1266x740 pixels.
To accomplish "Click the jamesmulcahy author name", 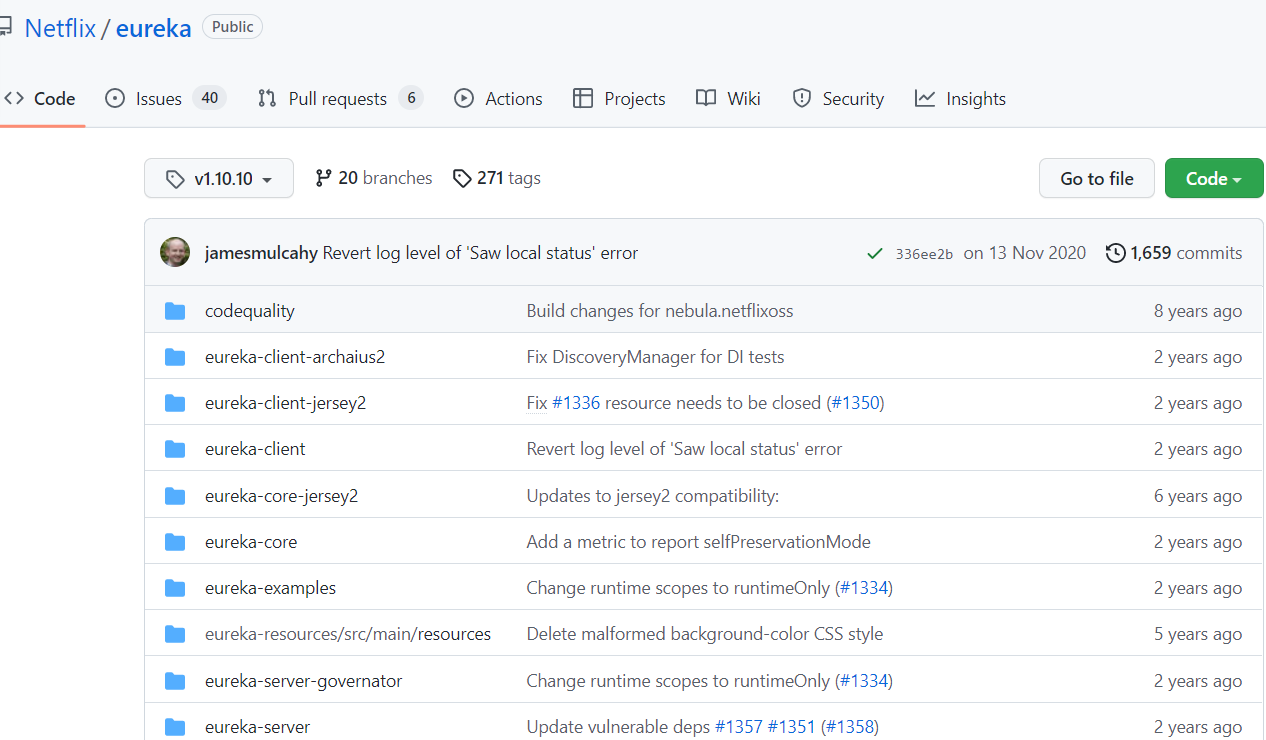I will [261, 253].
